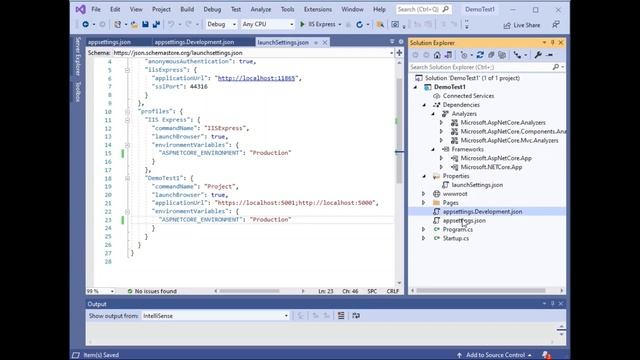The height and width of the screenshot is (360, 640).
Task: Click the Clear All icon in Output toolbar
Action: 341,316
